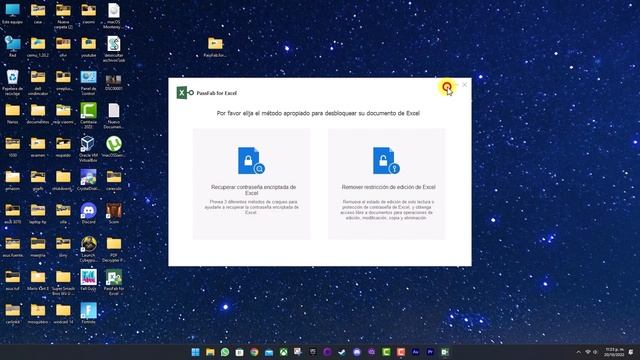
Task: Select the examen folder on desktop
Action: point(38,147)
